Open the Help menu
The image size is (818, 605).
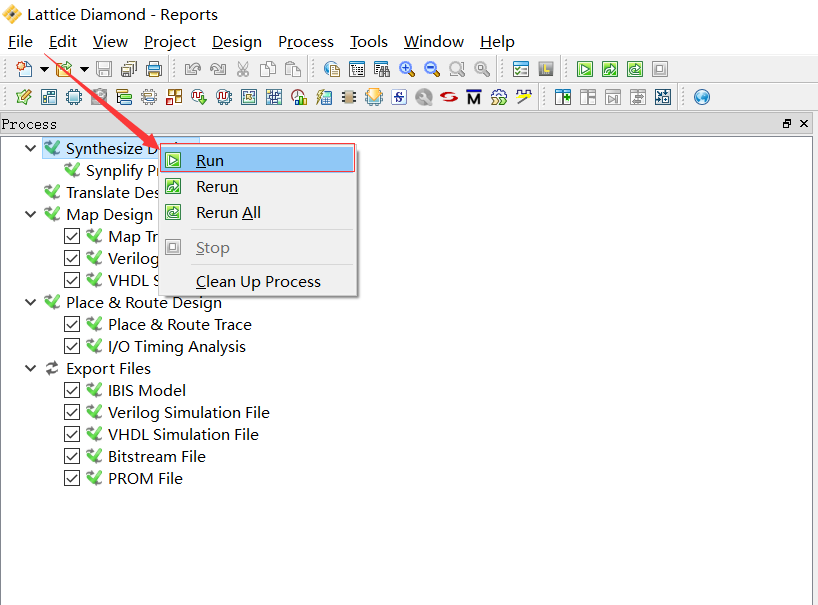pos(497,42)
